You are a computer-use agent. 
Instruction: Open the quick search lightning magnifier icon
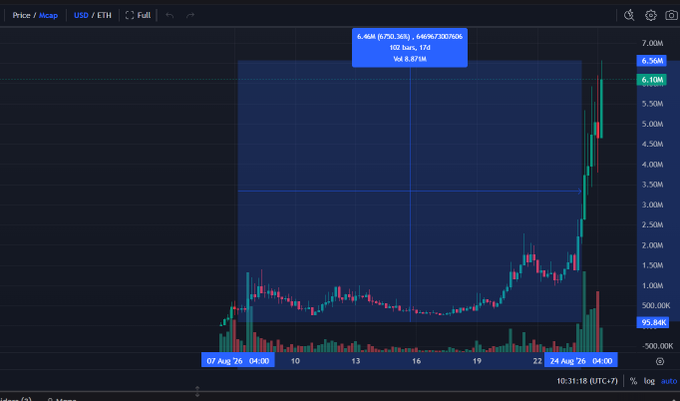629,15
